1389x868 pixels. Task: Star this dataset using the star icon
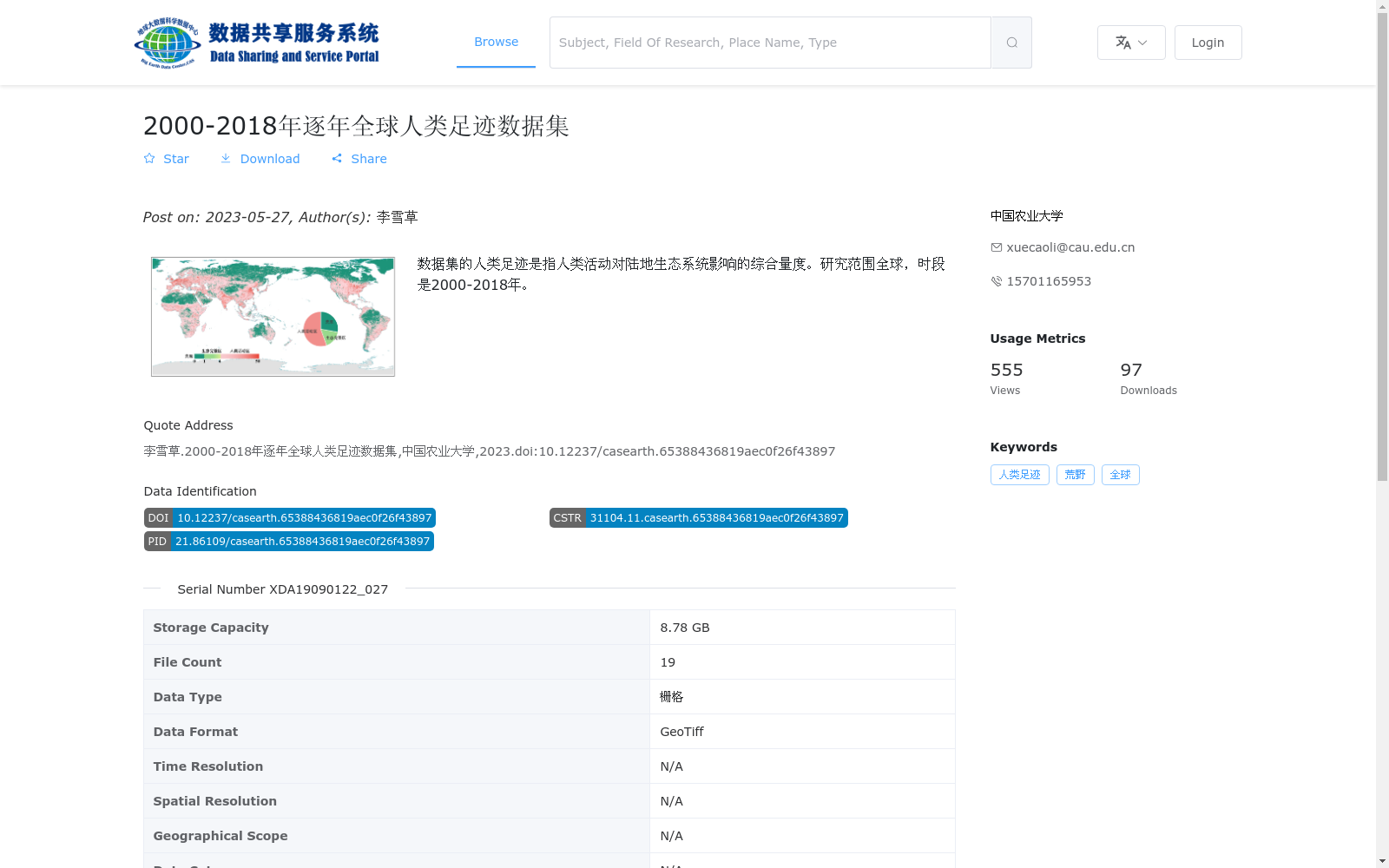pos(149,158)
